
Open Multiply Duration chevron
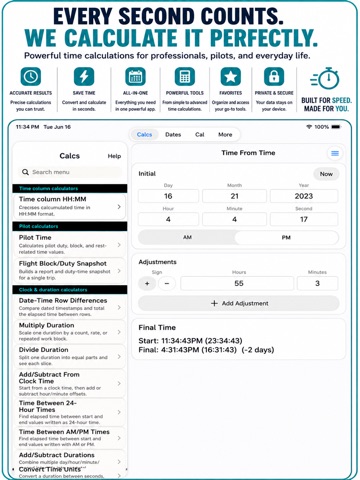119,332
